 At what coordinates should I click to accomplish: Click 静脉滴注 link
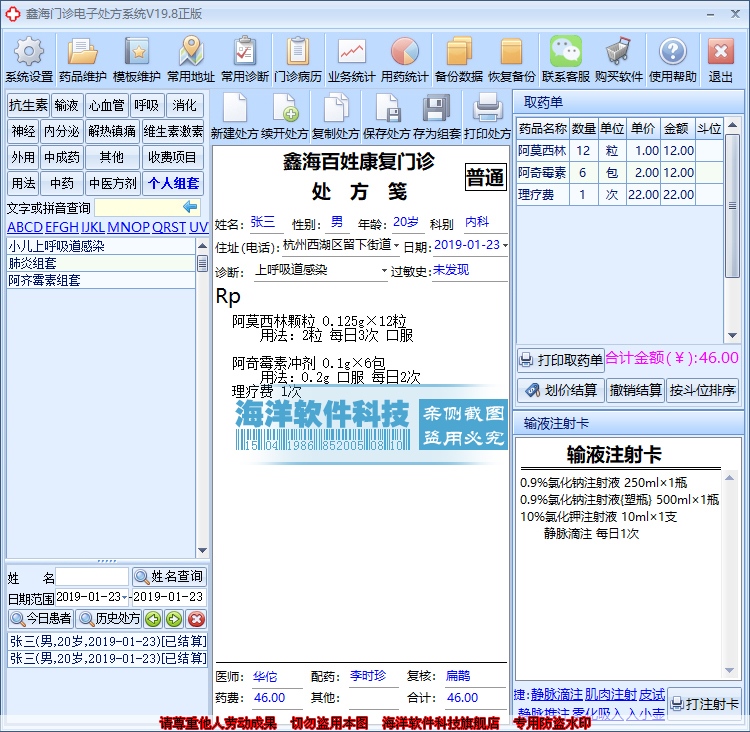pyautogui.click(x=556, y=694)
